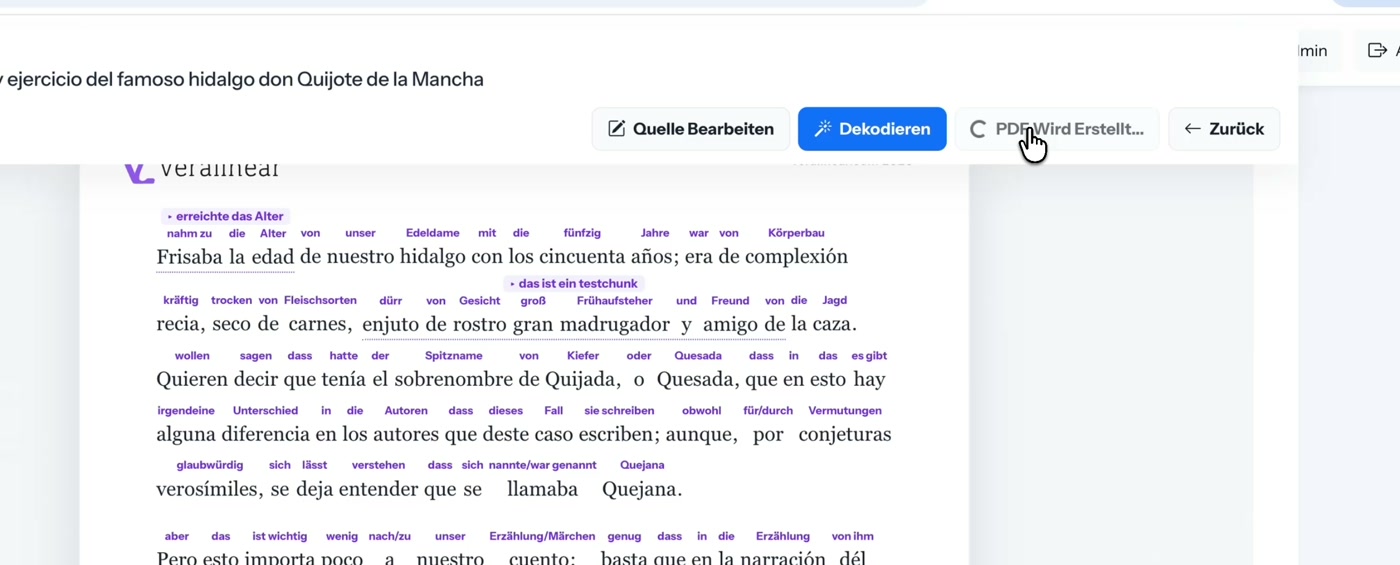The image size is (1400, 565).
Task: Click the underlined word 'edad'
Action: (x=272, y=257)
